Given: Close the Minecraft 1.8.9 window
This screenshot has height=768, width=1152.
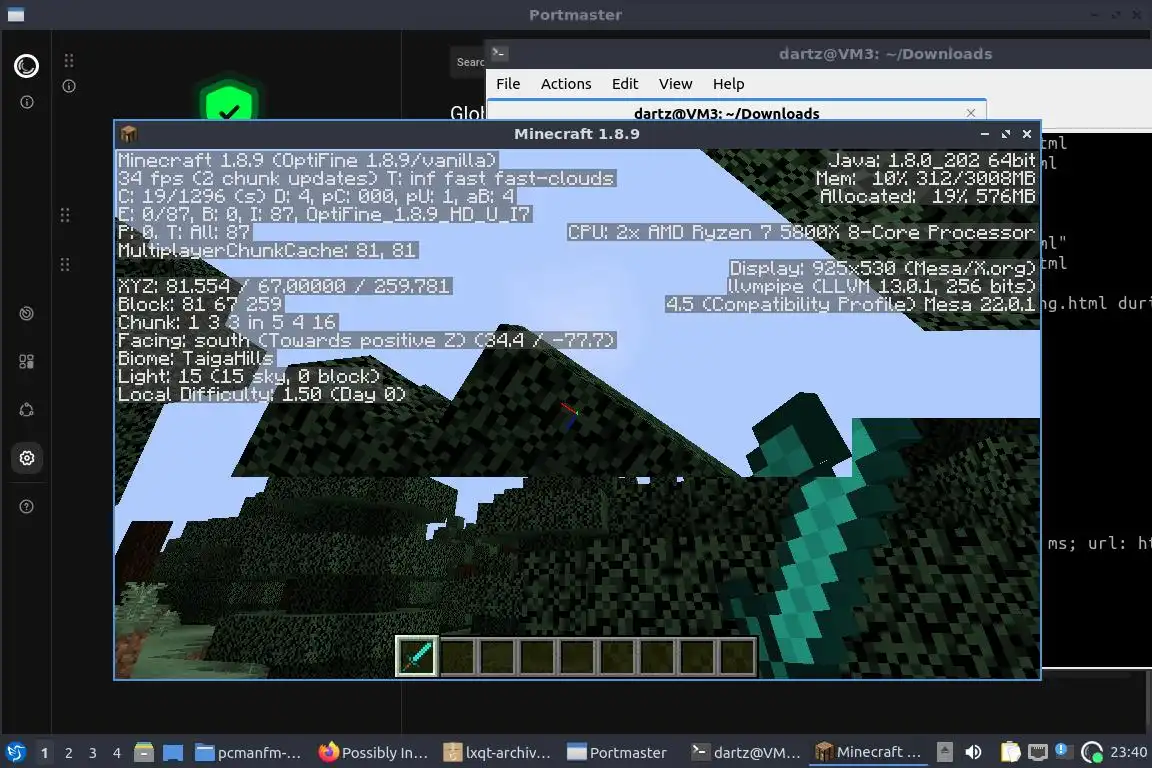Looking at the screenshot, I should click(x=1027, y=134).
